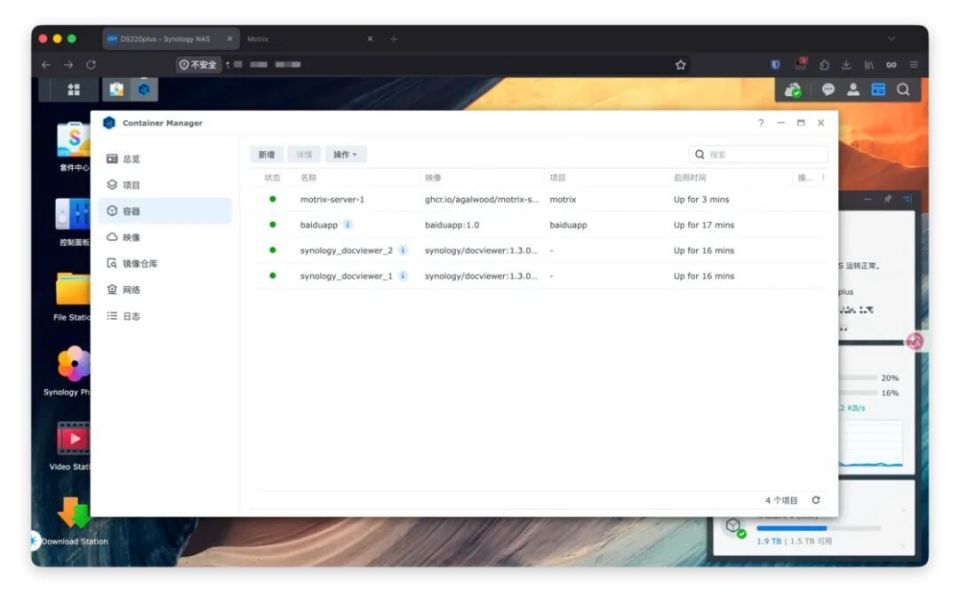
Task: Open the DSM search magnifier icon
Action: [903, 89]
